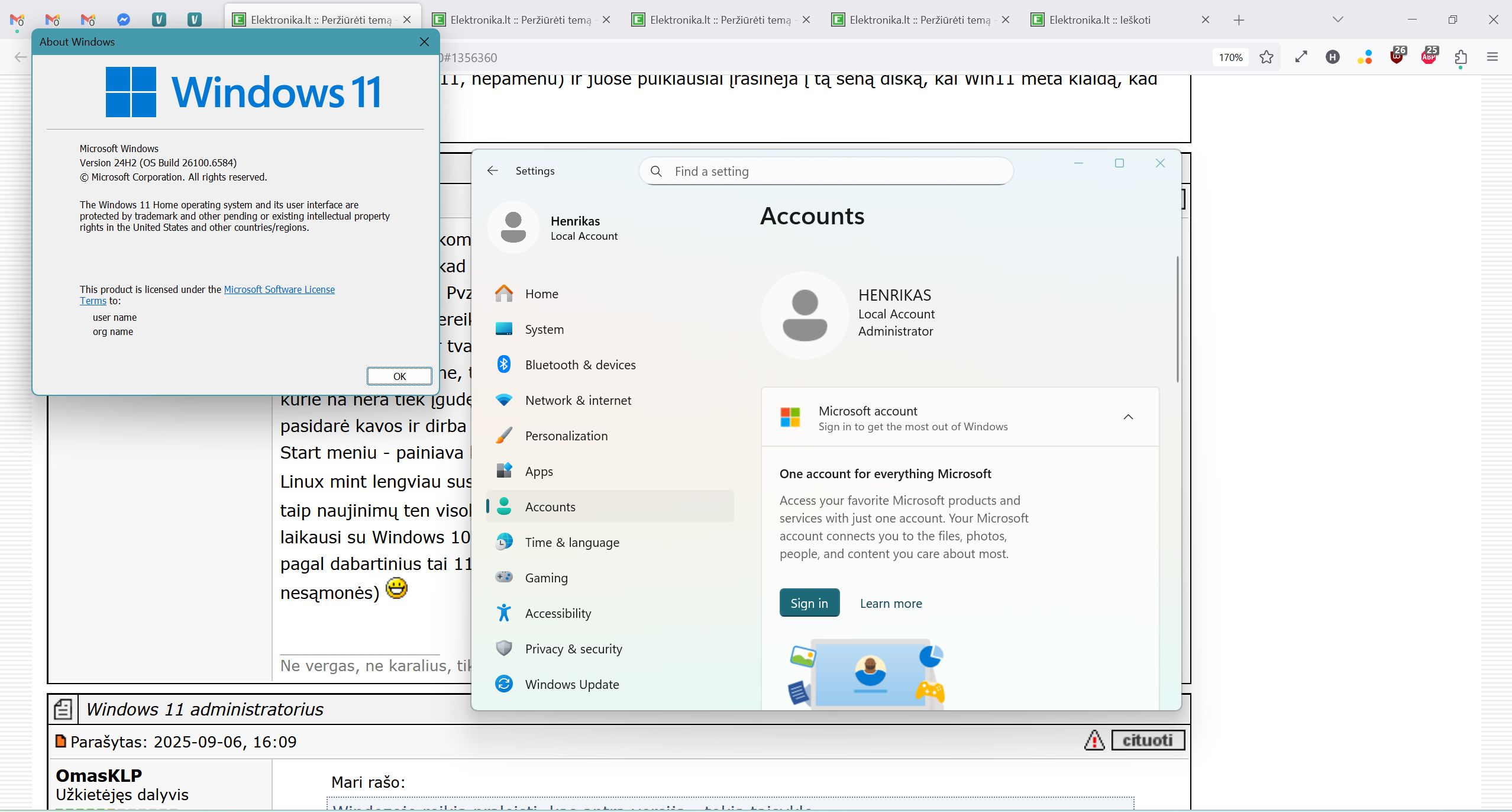Screen dimensions: 1512x812
Task: Click the round H extension icon
Action: click(x=1333, y=57)
